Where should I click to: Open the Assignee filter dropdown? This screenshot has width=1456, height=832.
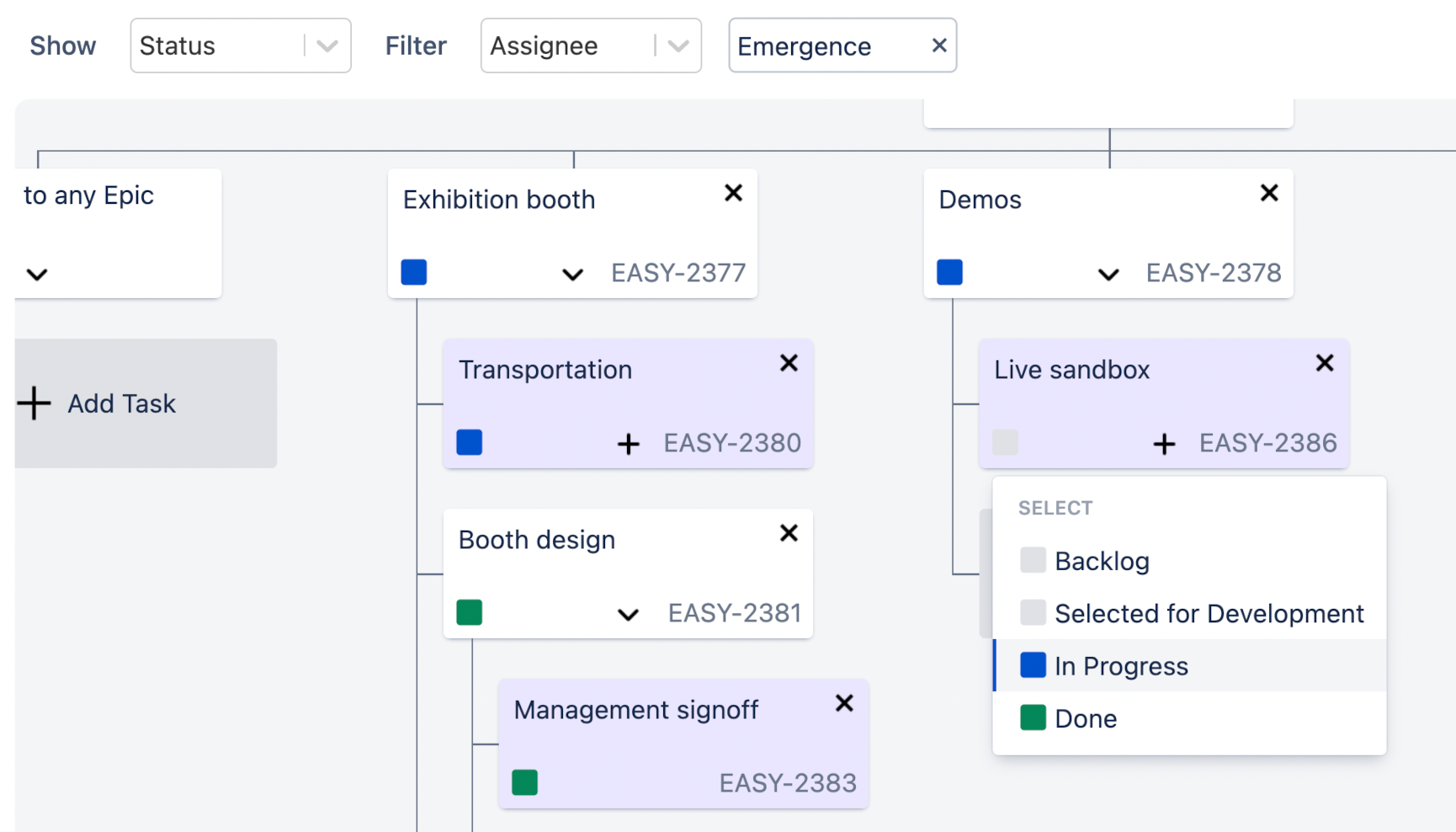tap(591, 45)
